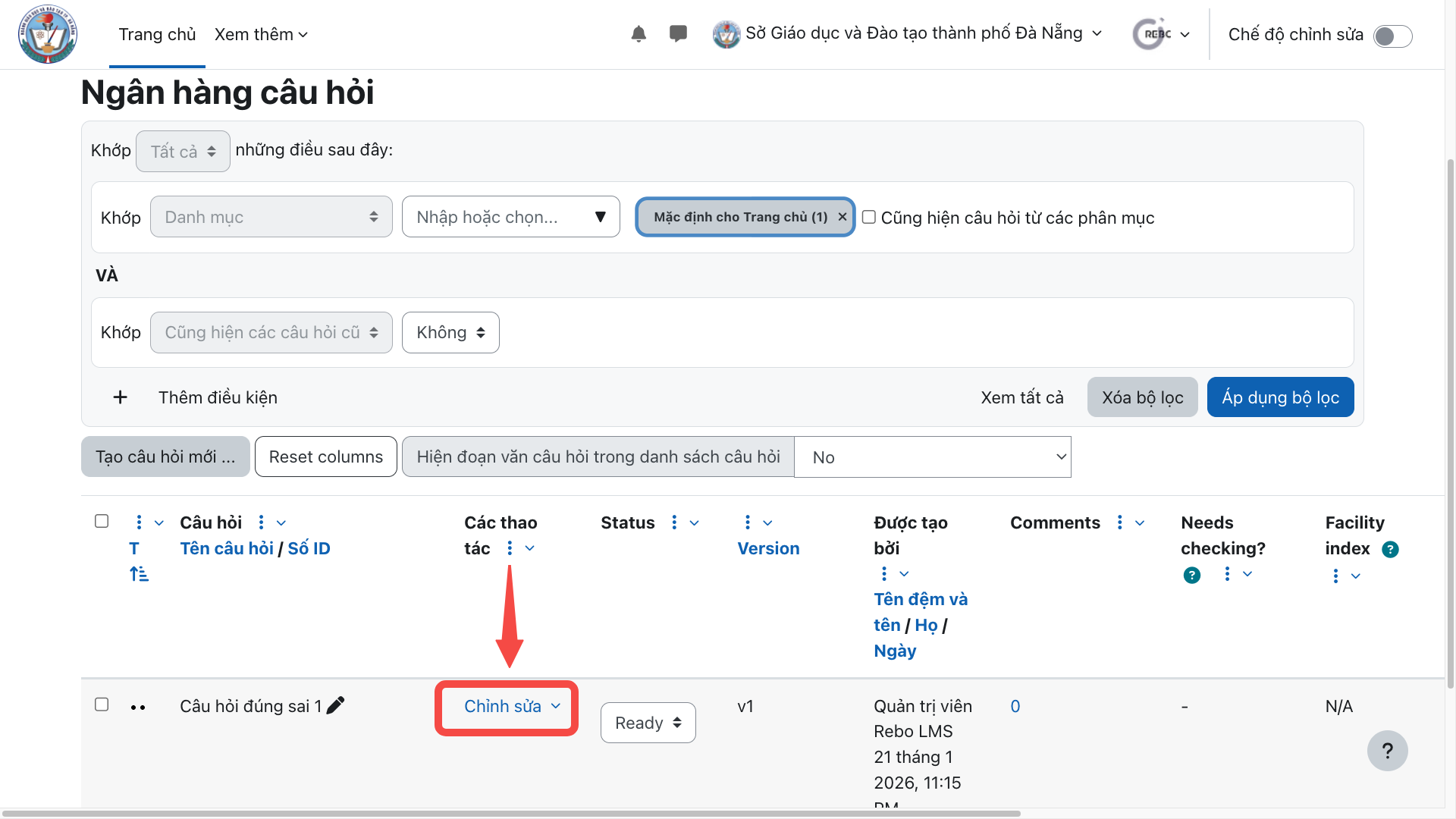Click the plus icon for Thêm điều kiện

[120, 397]
